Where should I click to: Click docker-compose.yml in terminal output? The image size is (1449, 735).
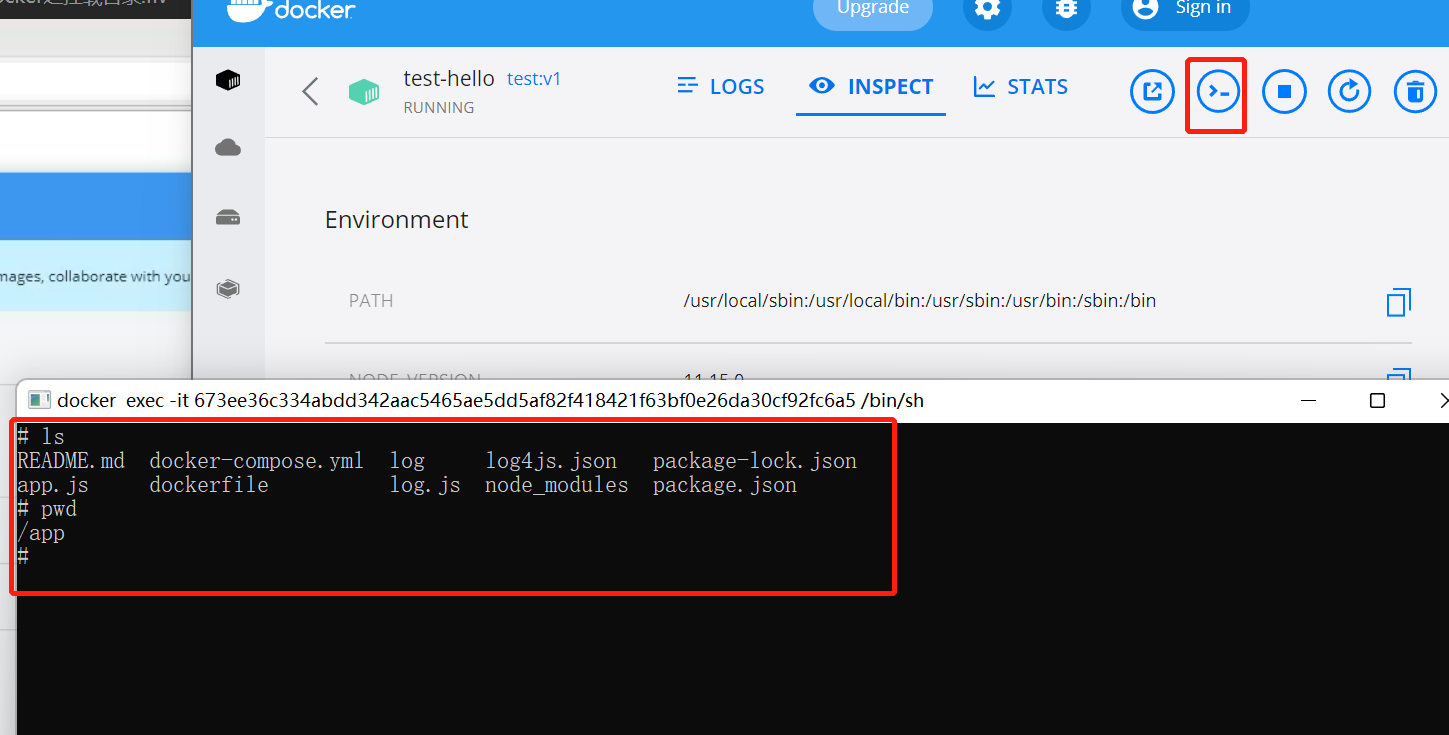[256, 461]
